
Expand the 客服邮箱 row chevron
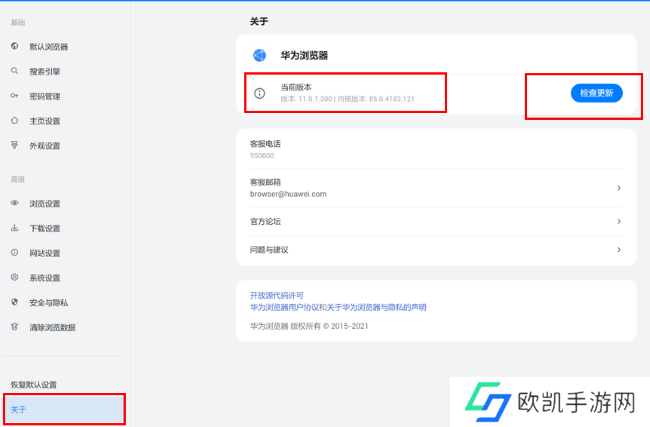point(619,188)
